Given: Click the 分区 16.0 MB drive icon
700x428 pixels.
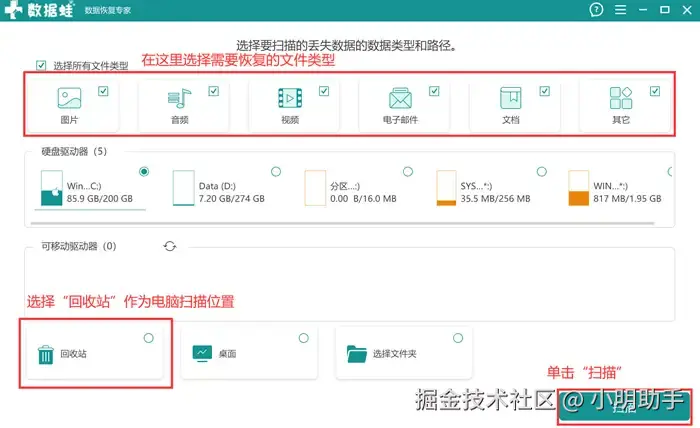Looking at the screenshot, I should click(x=315, y=188).
